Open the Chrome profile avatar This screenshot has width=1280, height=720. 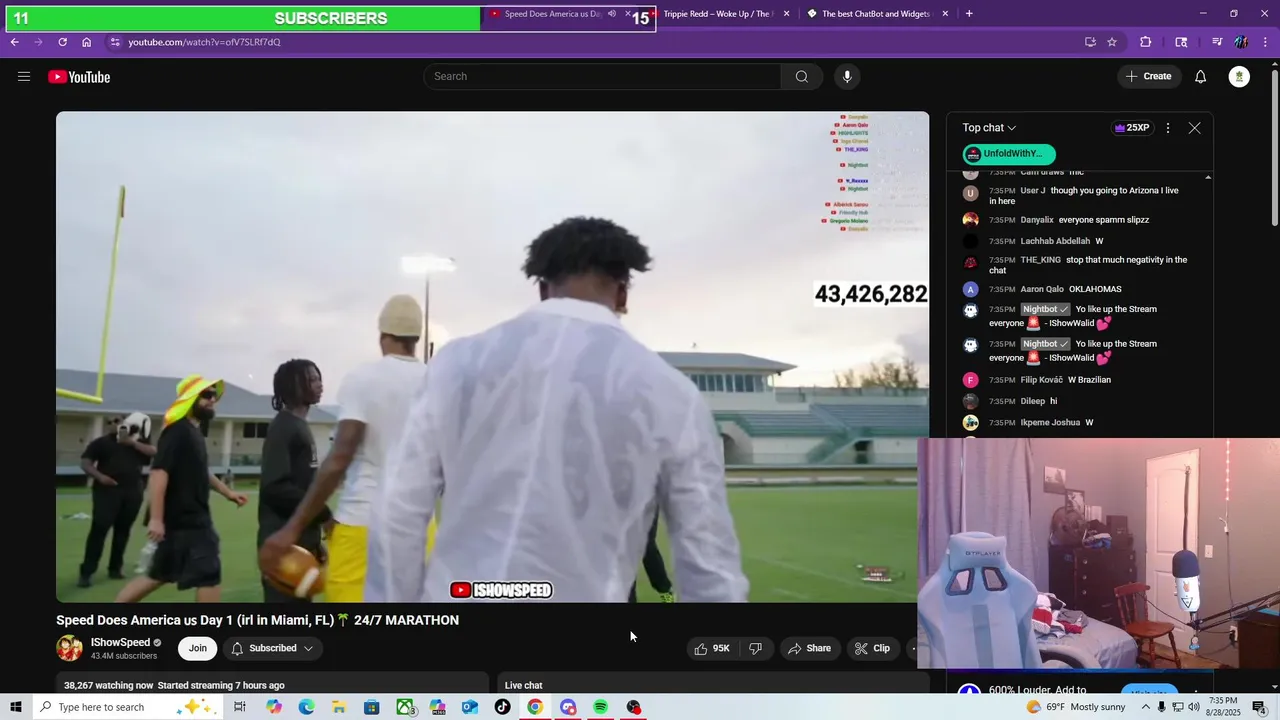[1241, 42]
